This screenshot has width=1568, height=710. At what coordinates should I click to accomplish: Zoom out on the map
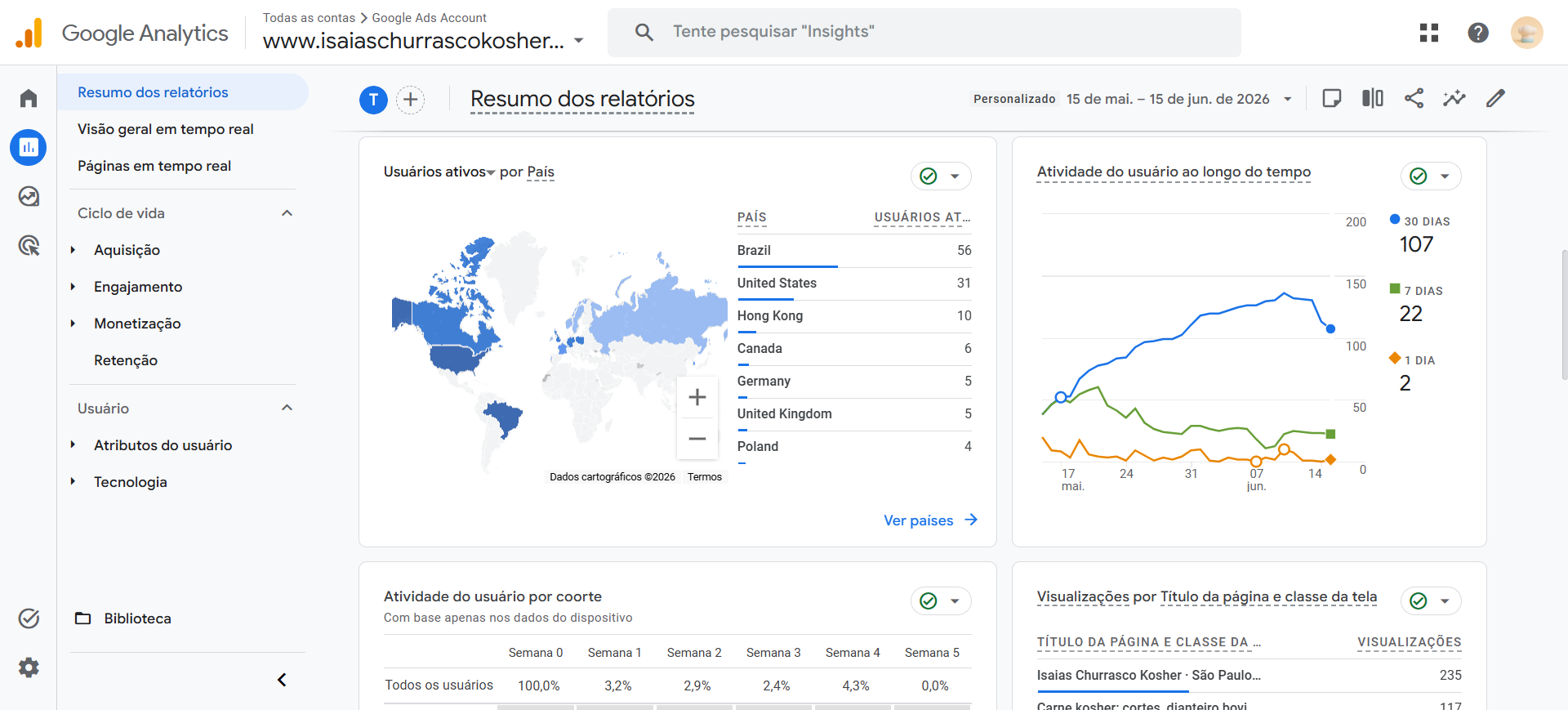click(x=697, y=439)
